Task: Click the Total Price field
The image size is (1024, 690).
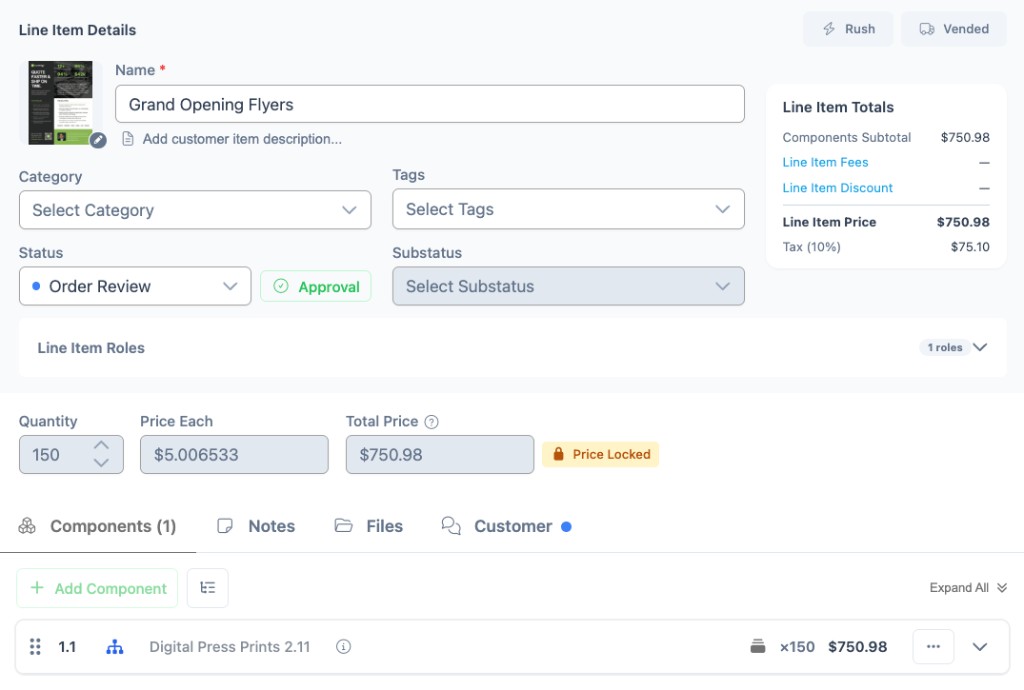Action: click(x=440, y=454)
